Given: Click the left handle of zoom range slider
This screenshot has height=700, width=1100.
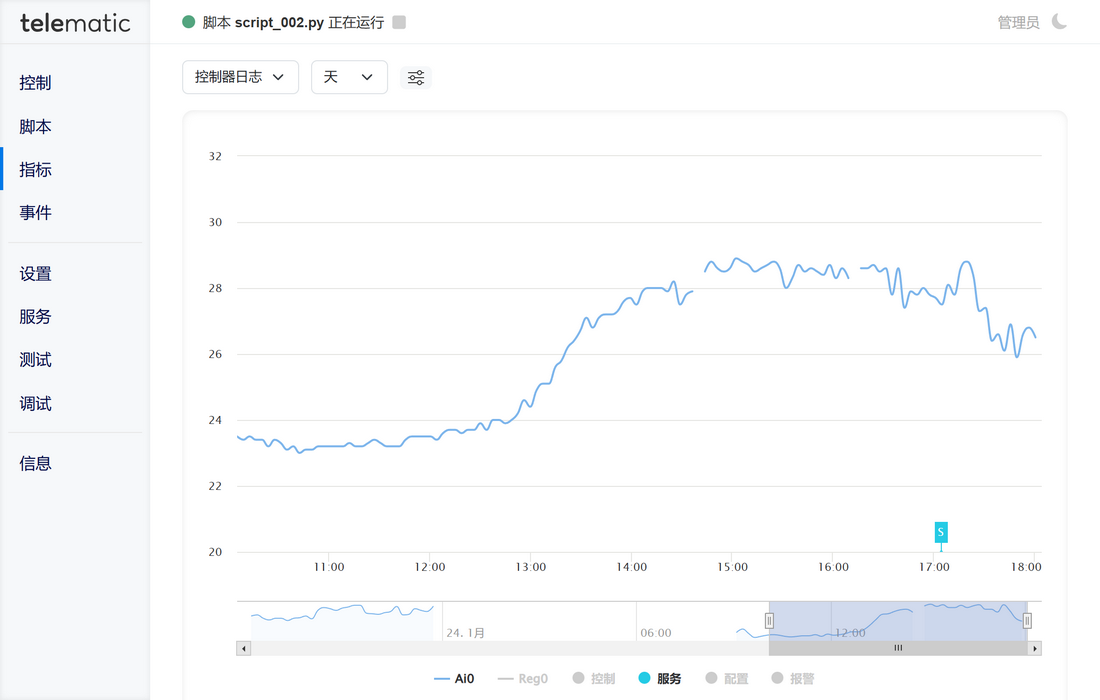Looking at the screenshot, I should 769,621.
